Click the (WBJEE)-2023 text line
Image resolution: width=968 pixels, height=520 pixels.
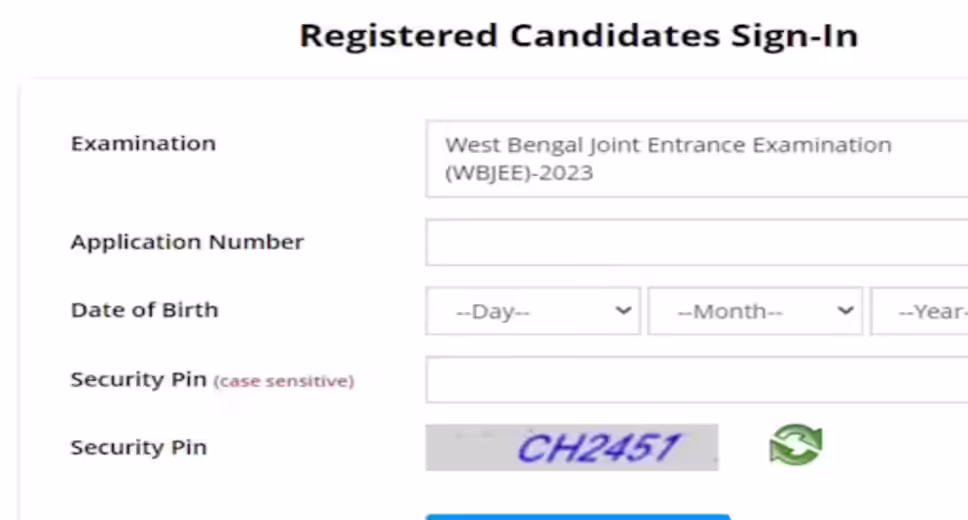click(519, 173)
